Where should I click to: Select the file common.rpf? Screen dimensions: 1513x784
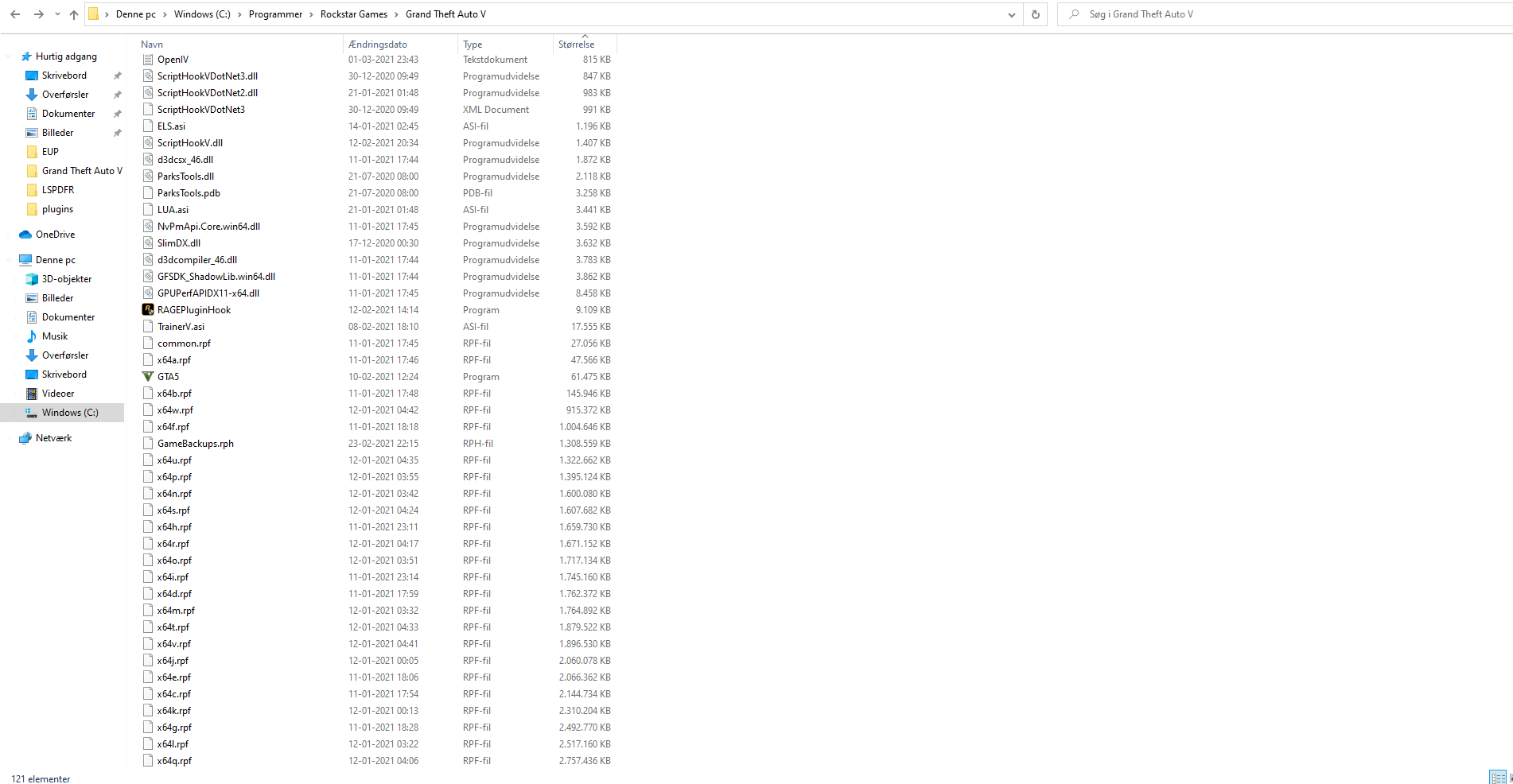[x=184, y=343]
